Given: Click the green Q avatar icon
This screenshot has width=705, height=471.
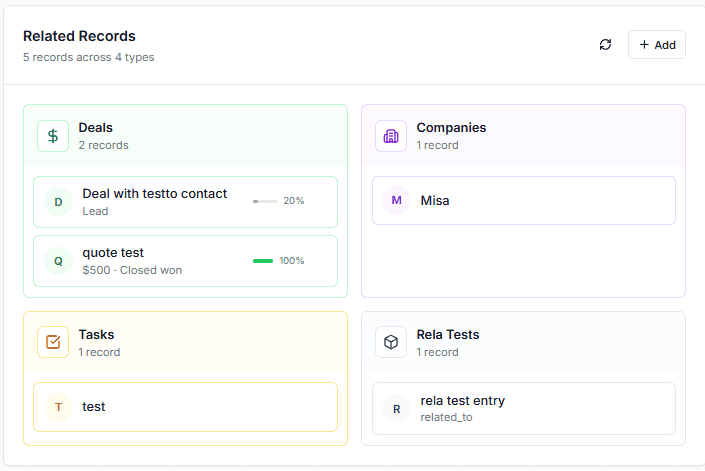Looking at the screenshot, I should pyautogui.click(x=58, y=261).
